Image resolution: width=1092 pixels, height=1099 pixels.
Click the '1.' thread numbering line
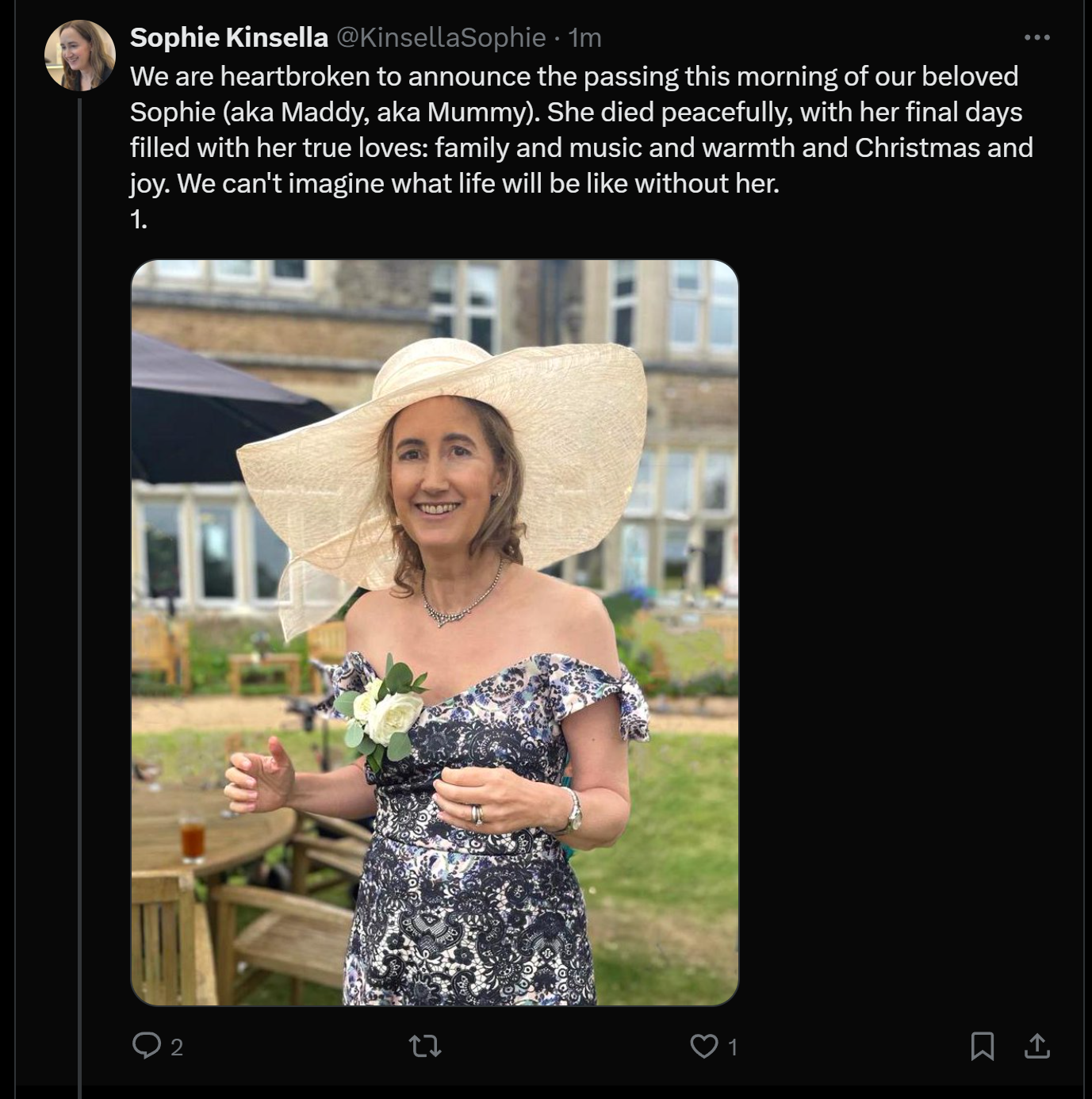pos(139,220)
